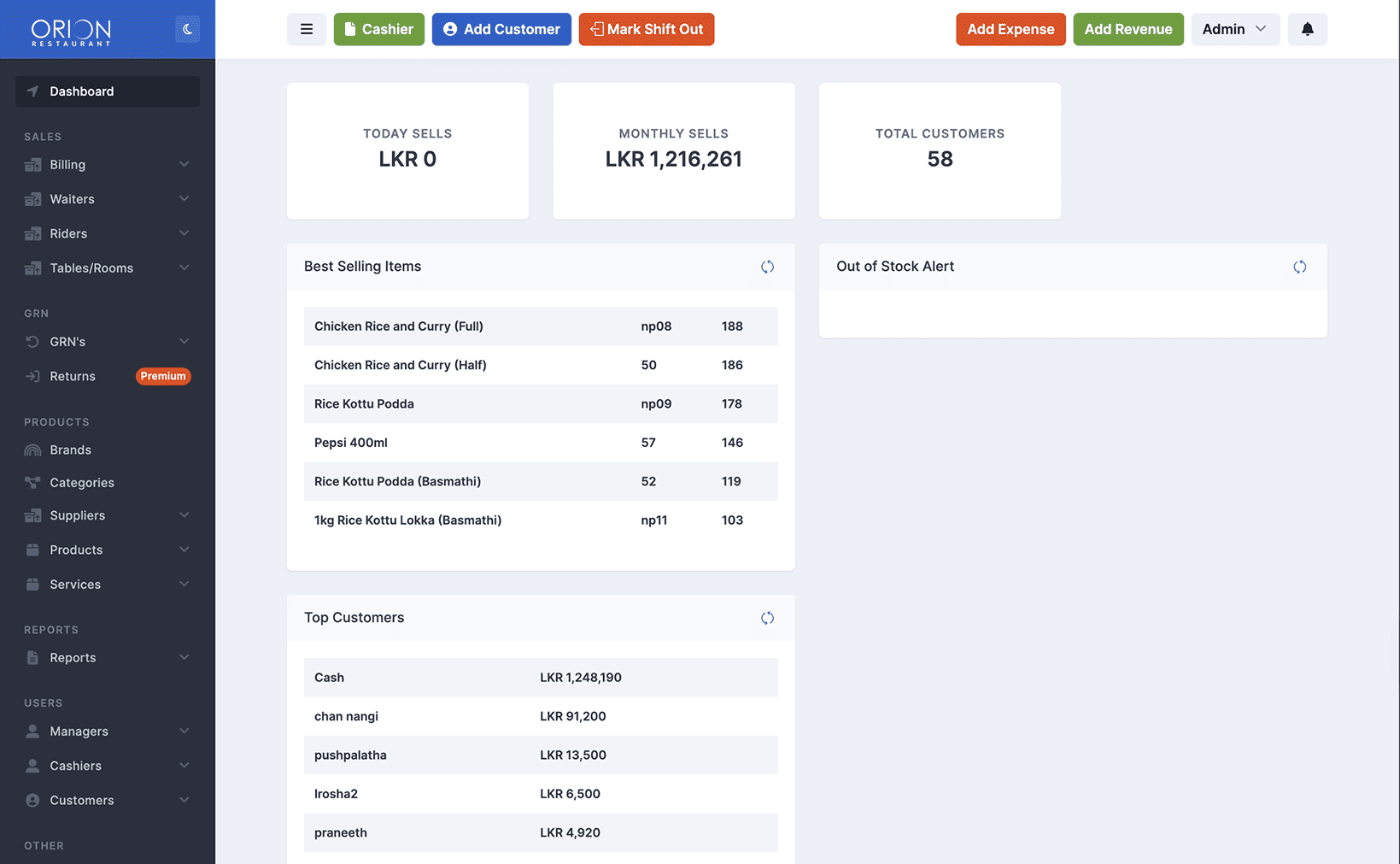This screenshot has height=864, width=1400.
Task: Click the Tables/Rooms sidebar icon
Action: click(32, 268)
